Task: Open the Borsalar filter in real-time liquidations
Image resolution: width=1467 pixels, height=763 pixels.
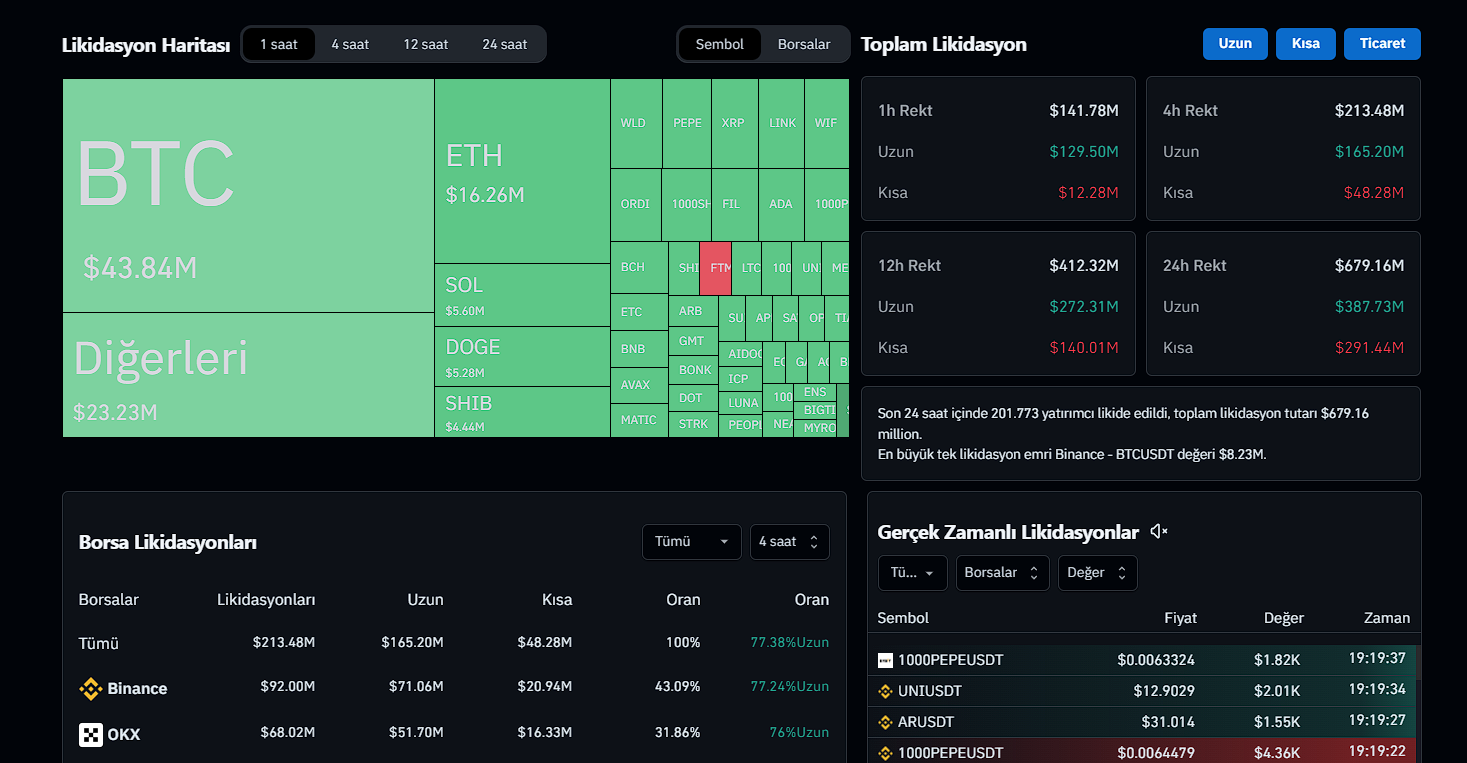Action: 1002,573
